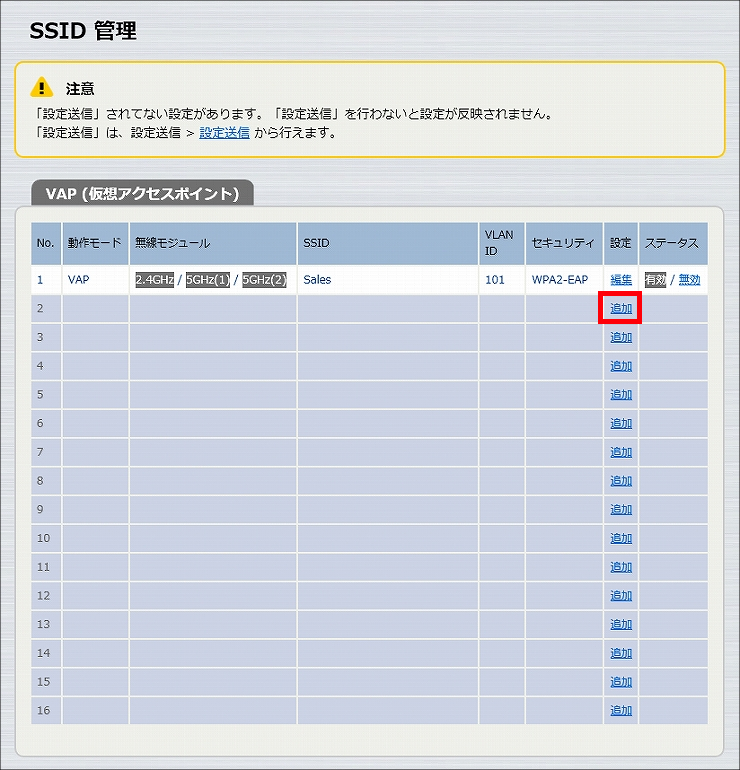
Task: Click the ステータス column header
Action: (x=672, y=243)
